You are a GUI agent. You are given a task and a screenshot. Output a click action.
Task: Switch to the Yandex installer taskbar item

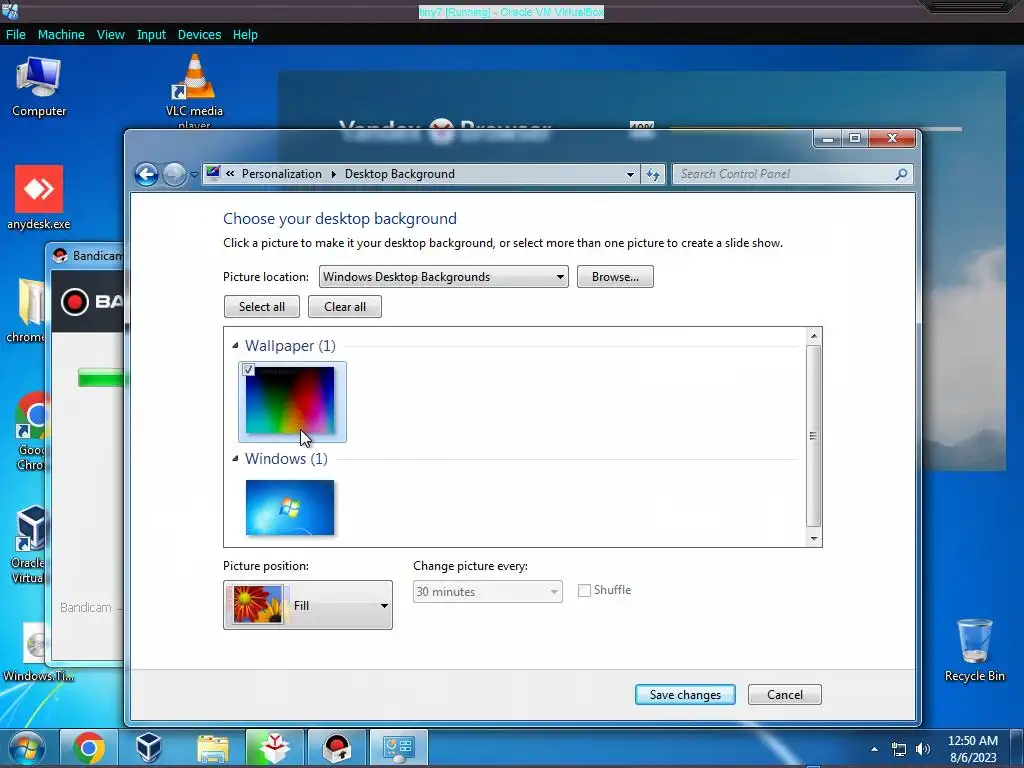coord(274,748)
